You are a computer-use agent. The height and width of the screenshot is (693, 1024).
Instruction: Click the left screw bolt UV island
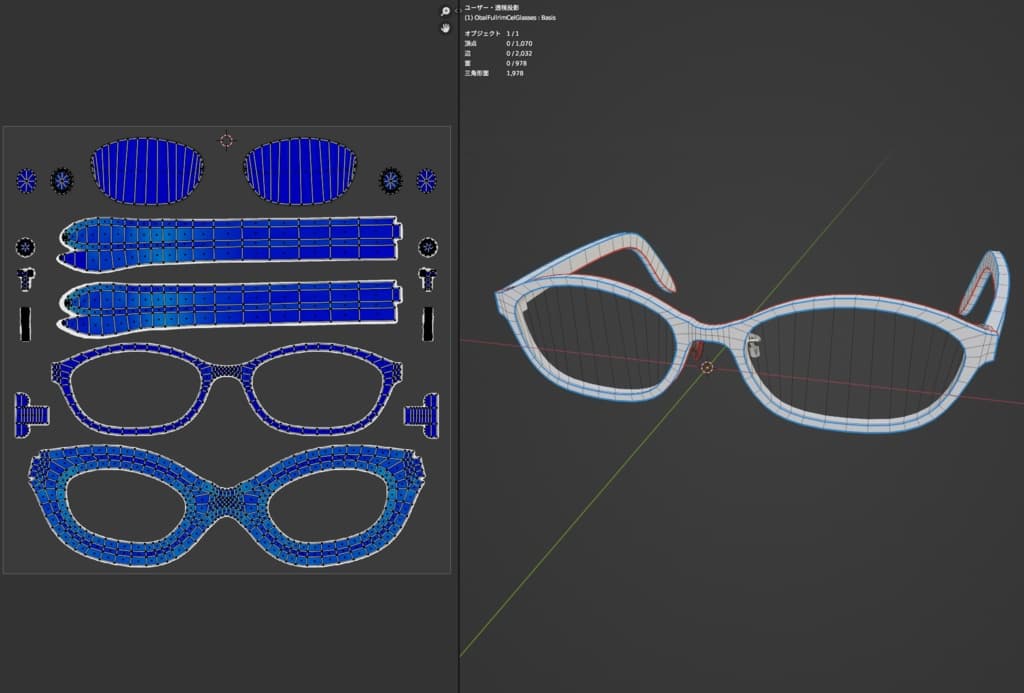[x=30, y=414]
